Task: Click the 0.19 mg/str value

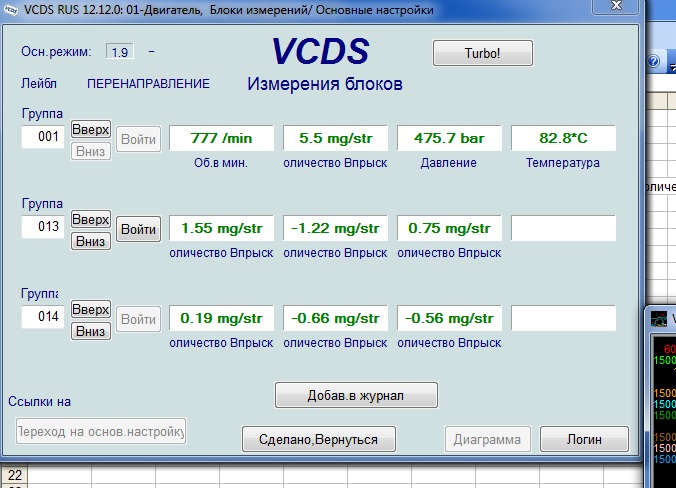Action: coord(221,318)
